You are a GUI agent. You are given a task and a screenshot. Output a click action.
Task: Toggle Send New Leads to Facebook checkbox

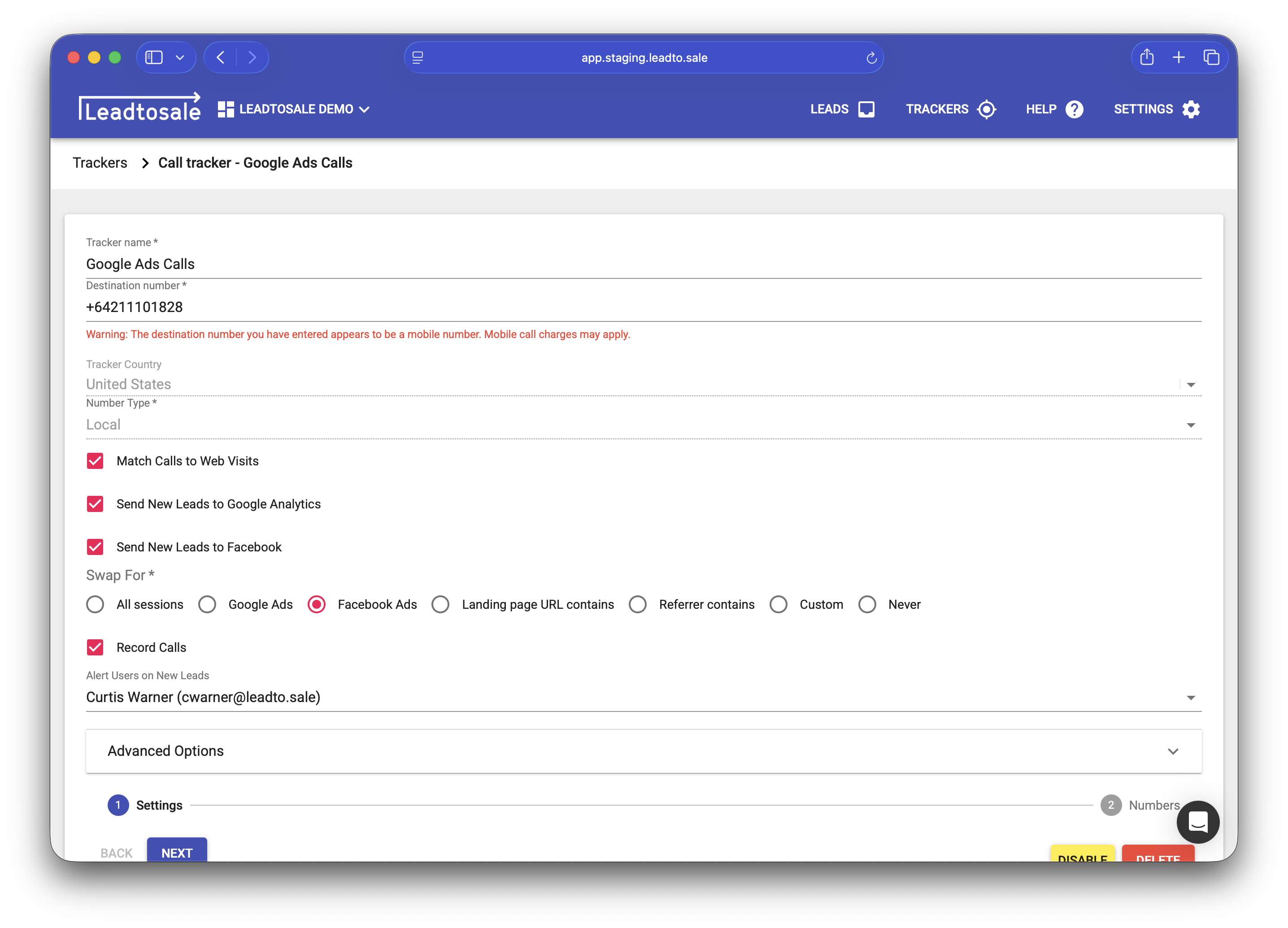pos(95,546)
